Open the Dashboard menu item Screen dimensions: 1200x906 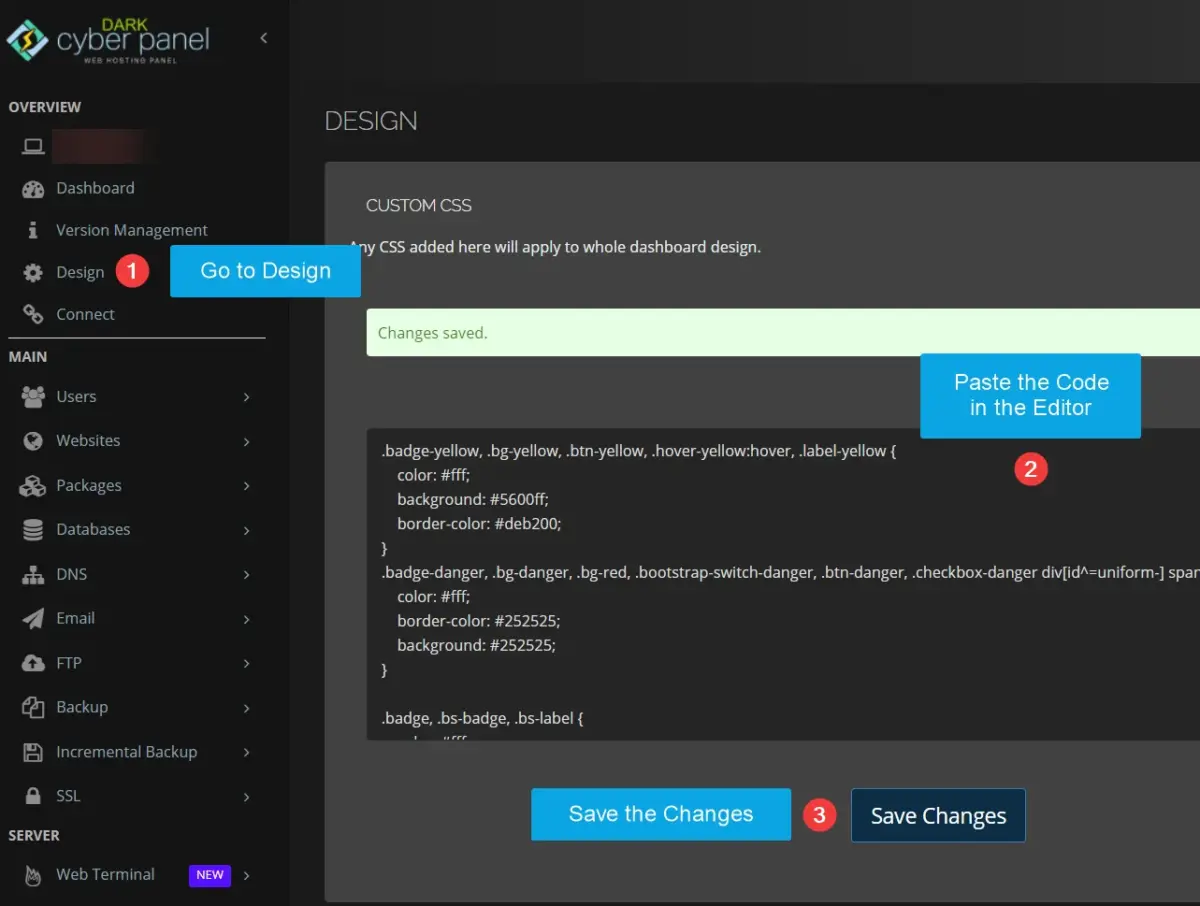tap(95, 188)
